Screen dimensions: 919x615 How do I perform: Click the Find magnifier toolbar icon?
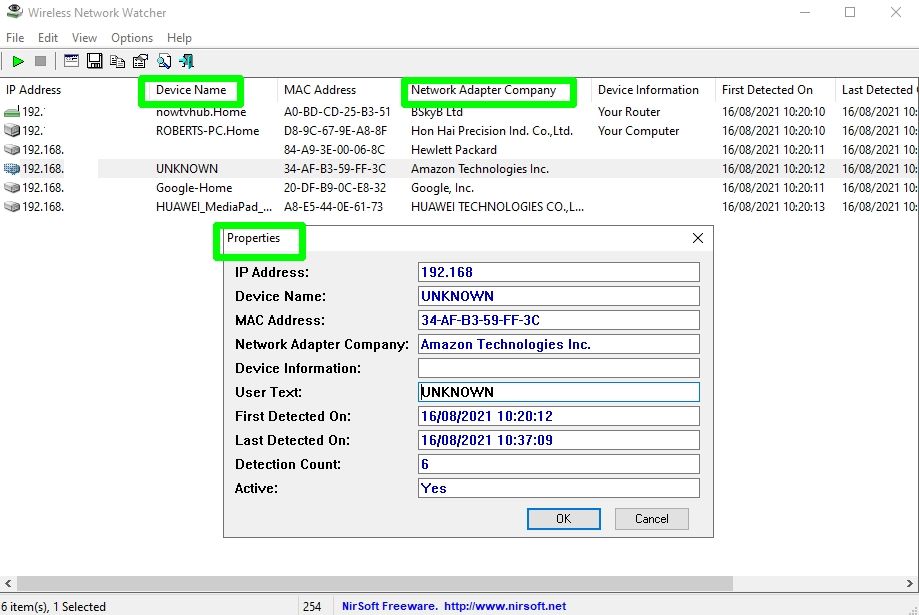163,60
